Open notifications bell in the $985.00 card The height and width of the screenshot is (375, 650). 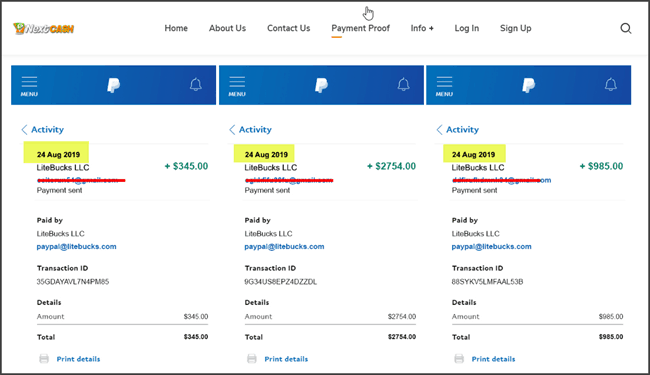tap(611, 85)
